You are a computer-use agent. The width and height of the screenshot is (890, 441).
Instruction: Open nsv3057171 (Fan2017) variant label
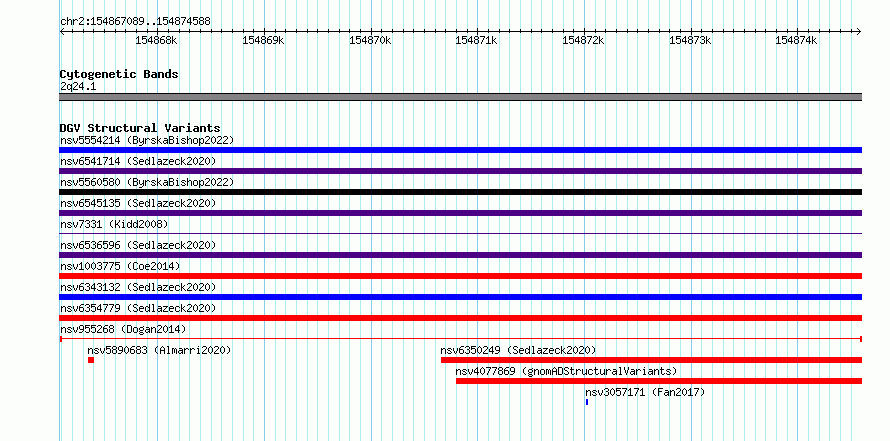pos(645,392)
